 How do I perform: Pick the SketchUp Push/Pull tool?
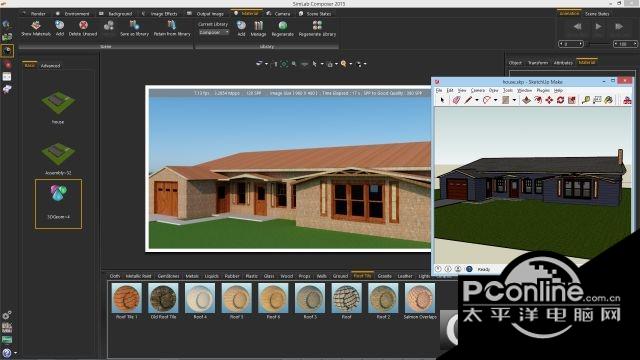(527, 100)
